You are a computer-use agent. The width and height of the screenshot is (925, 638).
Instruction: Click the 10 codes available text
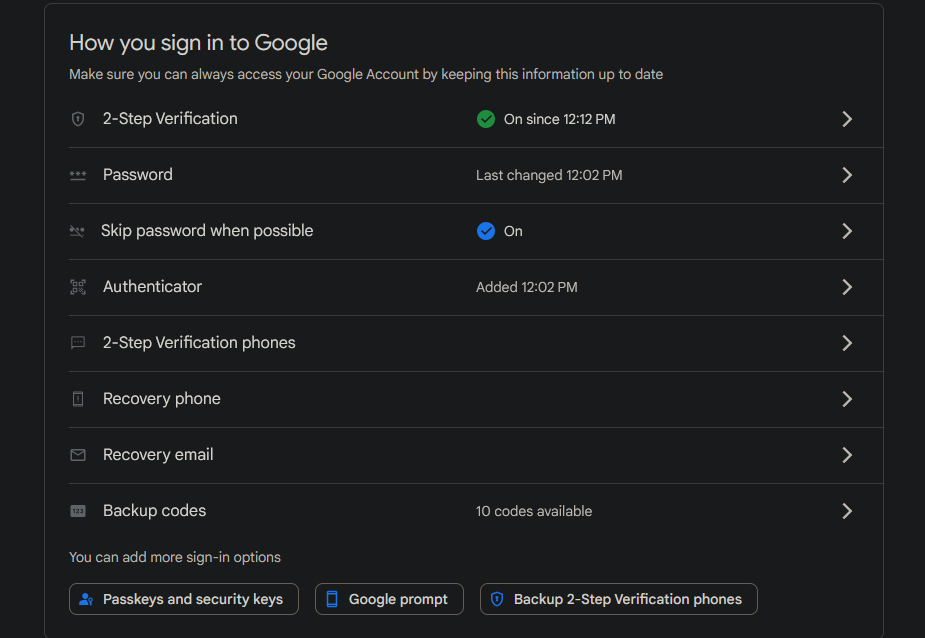tap(534, 511)
